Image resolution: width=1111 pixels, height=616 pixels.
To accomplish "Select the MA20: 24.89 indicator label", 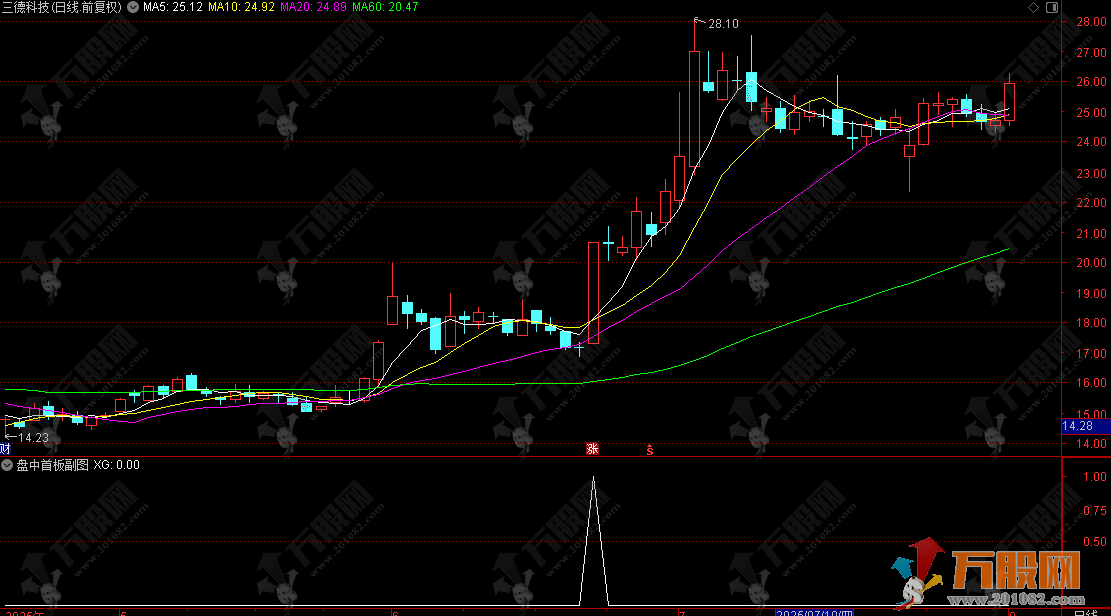I will click(313, 7).
